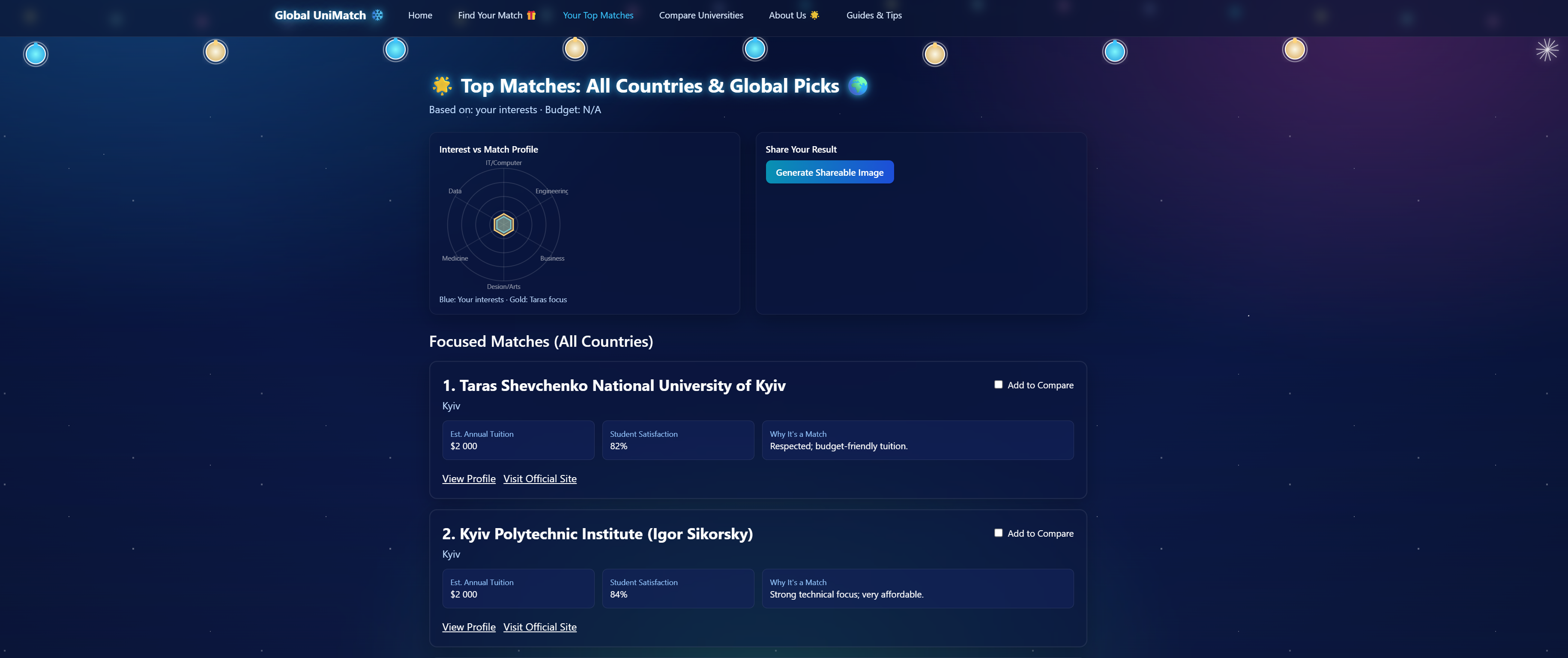Click the sun emoji before Top Matches title
Image resolution: width=1568 pixels, height=658 pixels.
click(x=442, y=86)
